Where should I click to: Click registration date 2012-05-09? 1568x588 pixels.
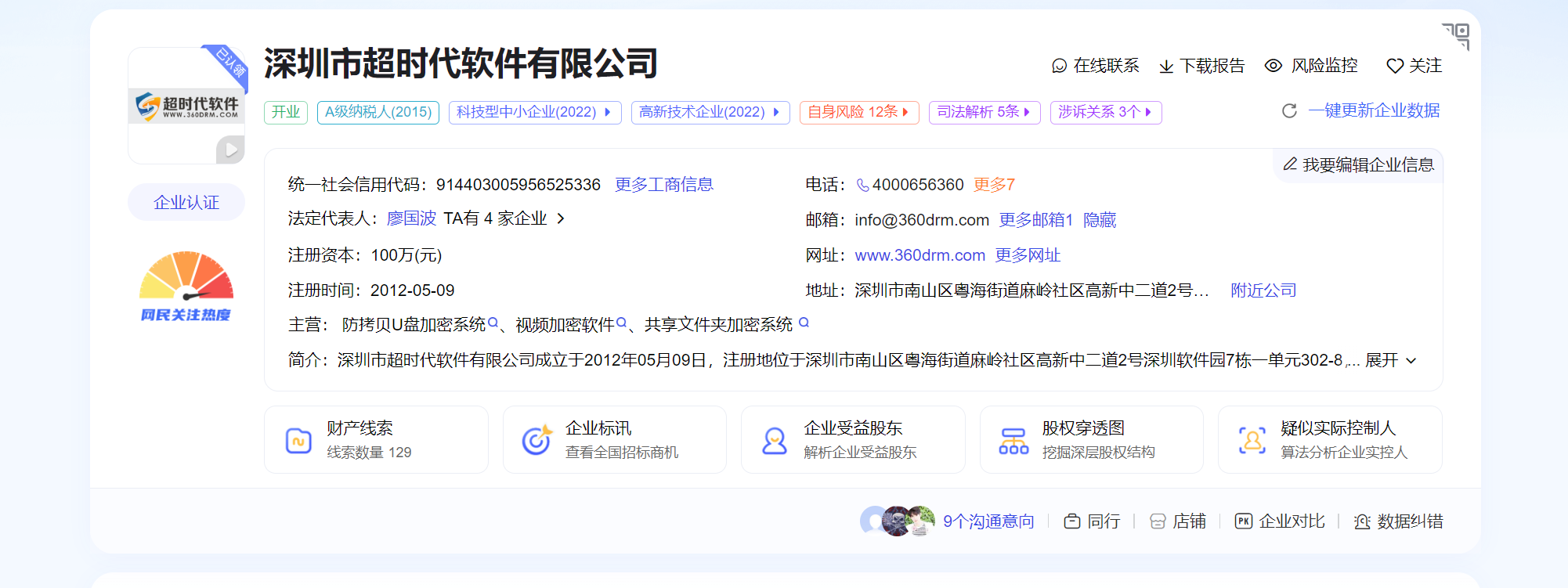coord(412,290)
